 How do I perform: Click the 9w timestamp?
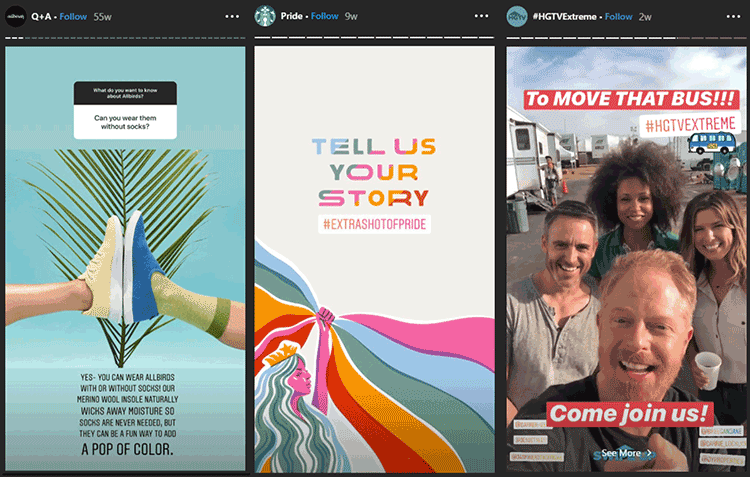point(351,16)
